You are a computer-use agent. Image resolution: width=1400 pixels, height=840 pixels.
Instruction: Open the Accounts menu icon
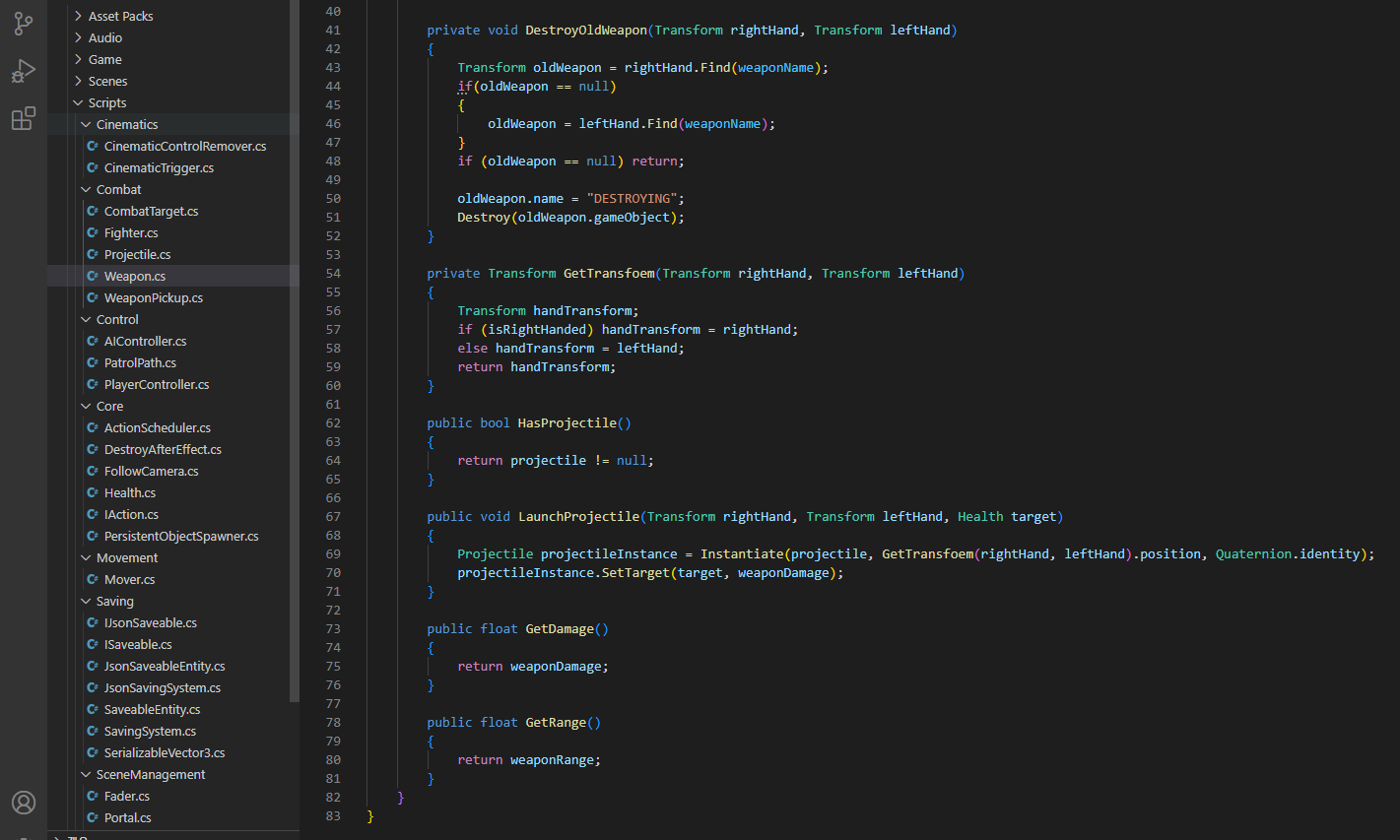click(24, 802)
